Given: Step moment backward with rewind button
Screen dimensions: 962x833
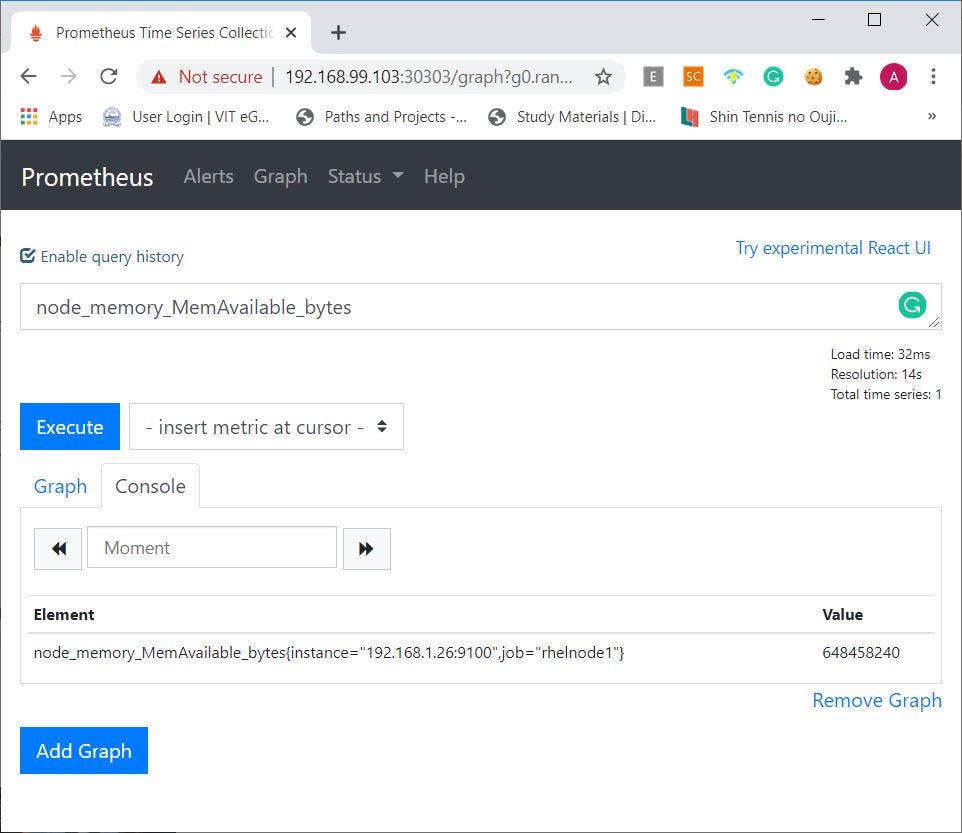Looking at the screenshot, I should [x=58, y=548].
